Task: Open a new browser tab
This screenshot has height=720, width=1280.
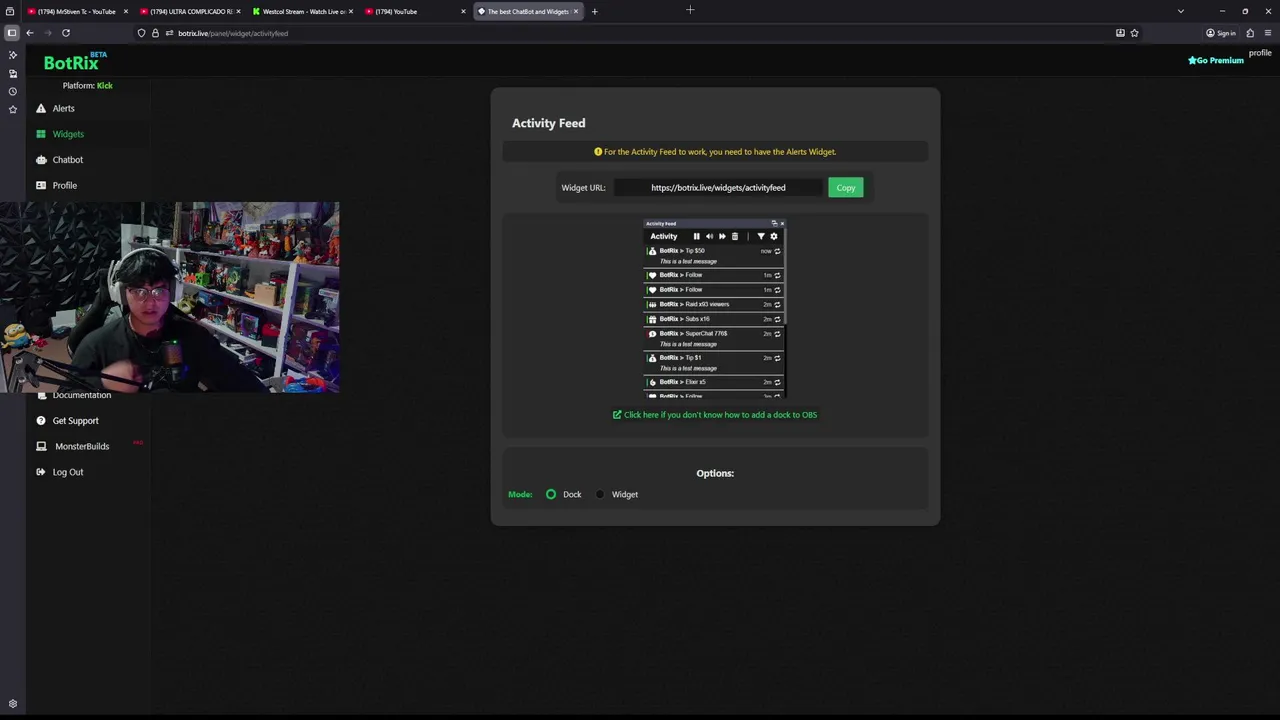Action: coord(594,12)
